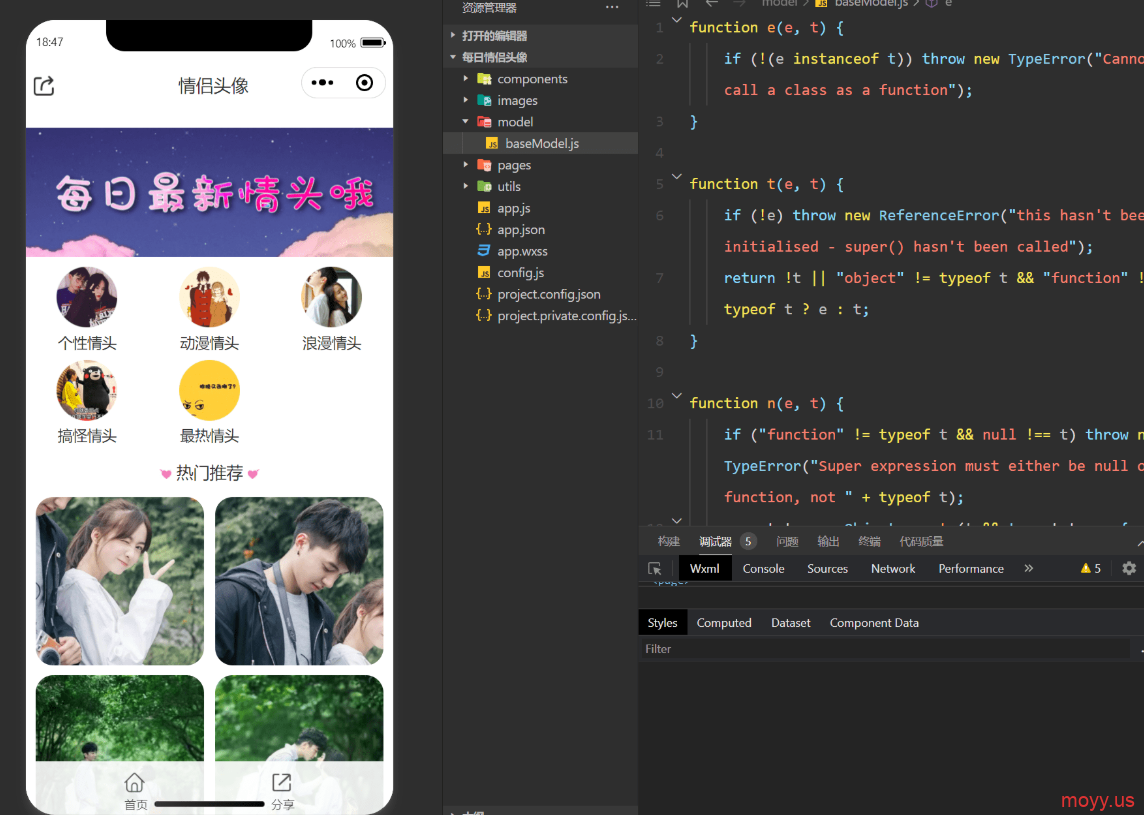Click the 每日最新情头哦 banner image

209,193
